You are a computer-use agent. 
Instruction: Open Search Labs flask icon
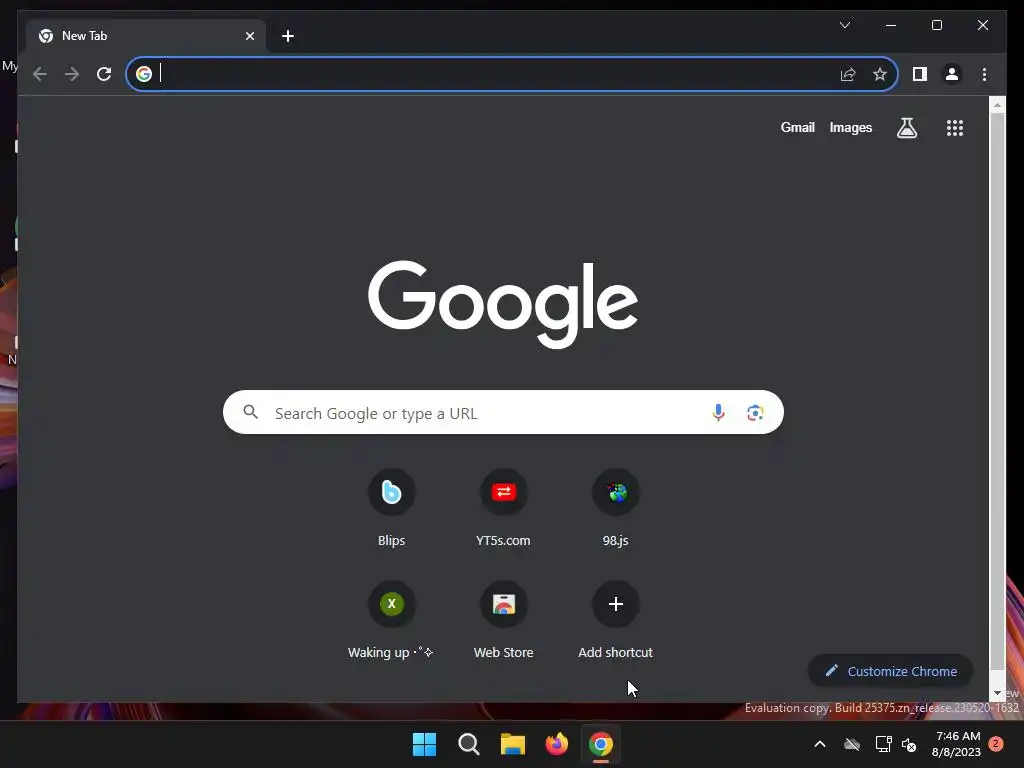(x=906, y=128)
